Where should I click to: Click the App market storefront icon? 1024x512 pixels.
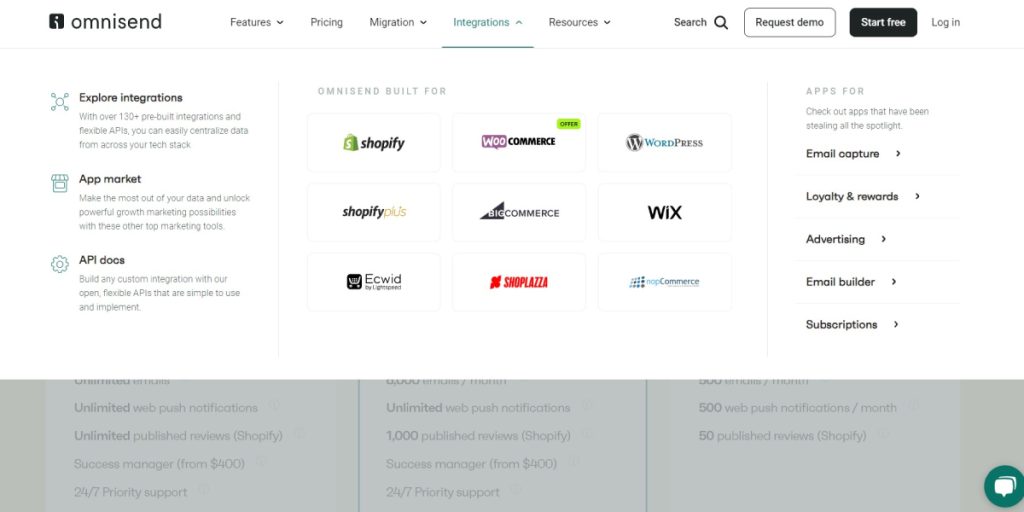59,183
